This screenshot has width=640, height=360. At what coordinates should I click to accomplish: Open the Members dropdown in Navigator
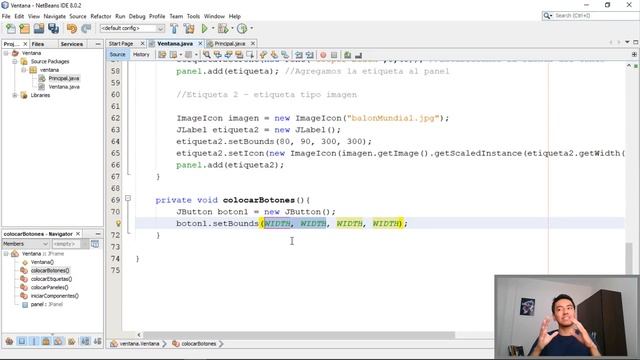coord(26,244)
